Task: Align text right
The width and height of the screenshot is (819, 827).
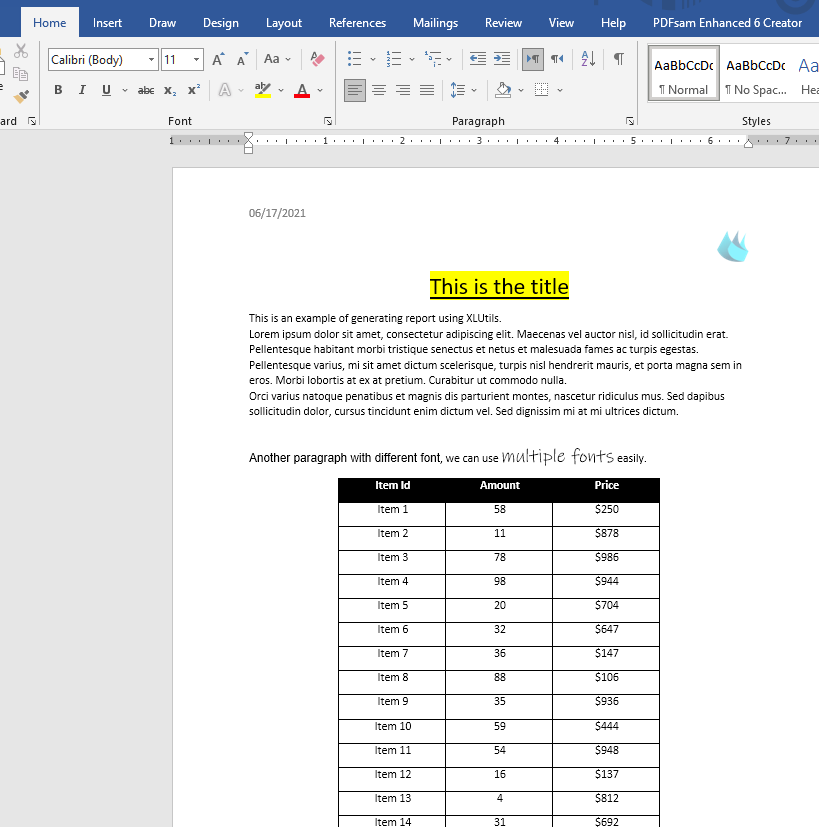Action: click(x=403, y=90)
